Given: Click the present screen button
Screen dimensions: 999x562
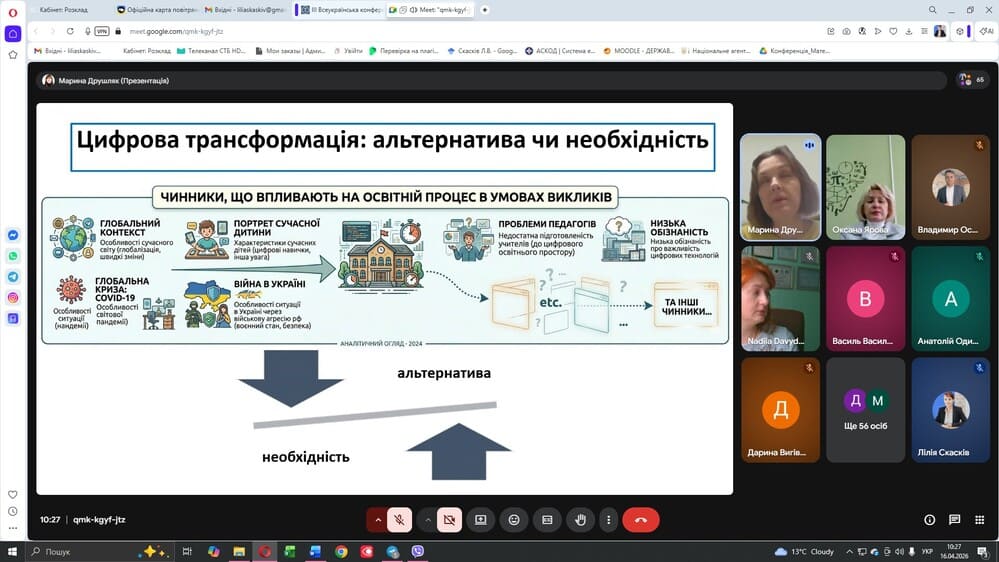Looking at the screenshot, I should coord(481,520).
